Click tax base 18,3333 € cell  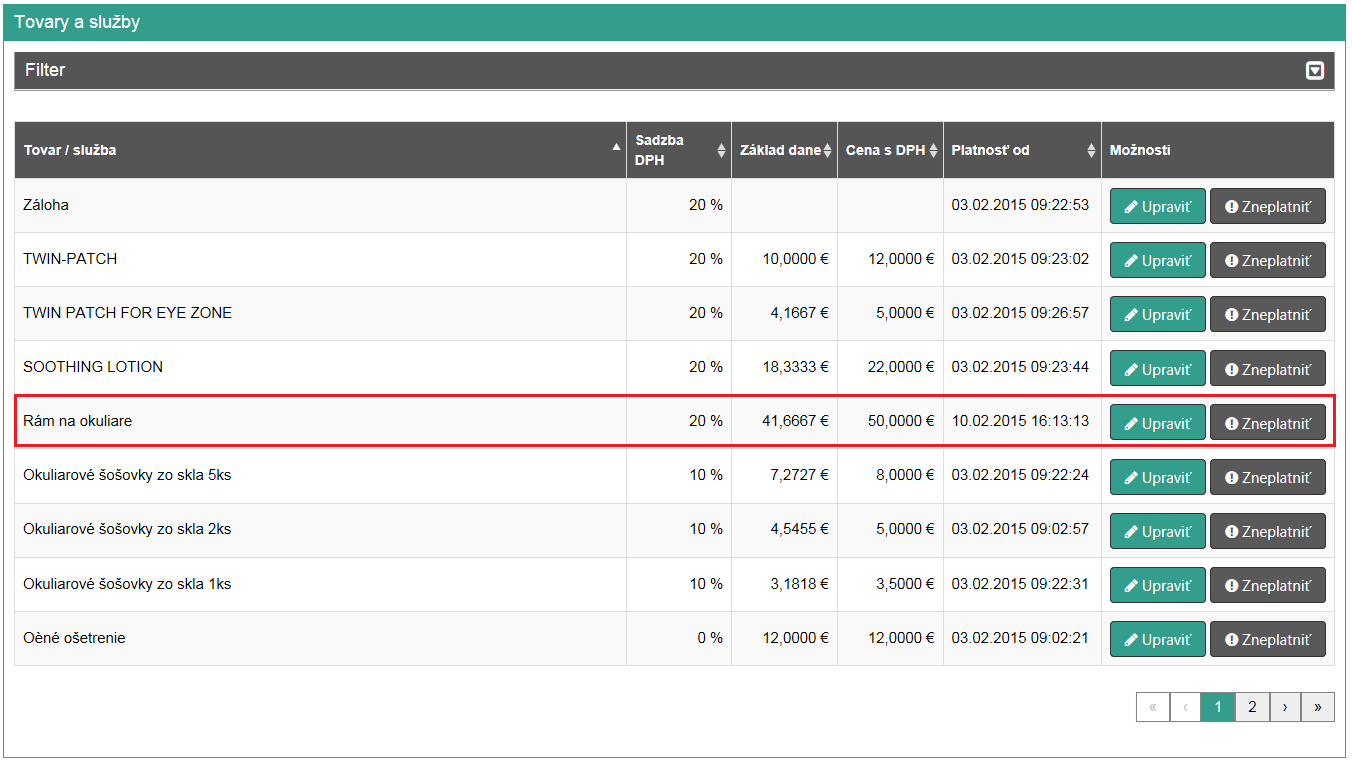click(x=785, y=367)
